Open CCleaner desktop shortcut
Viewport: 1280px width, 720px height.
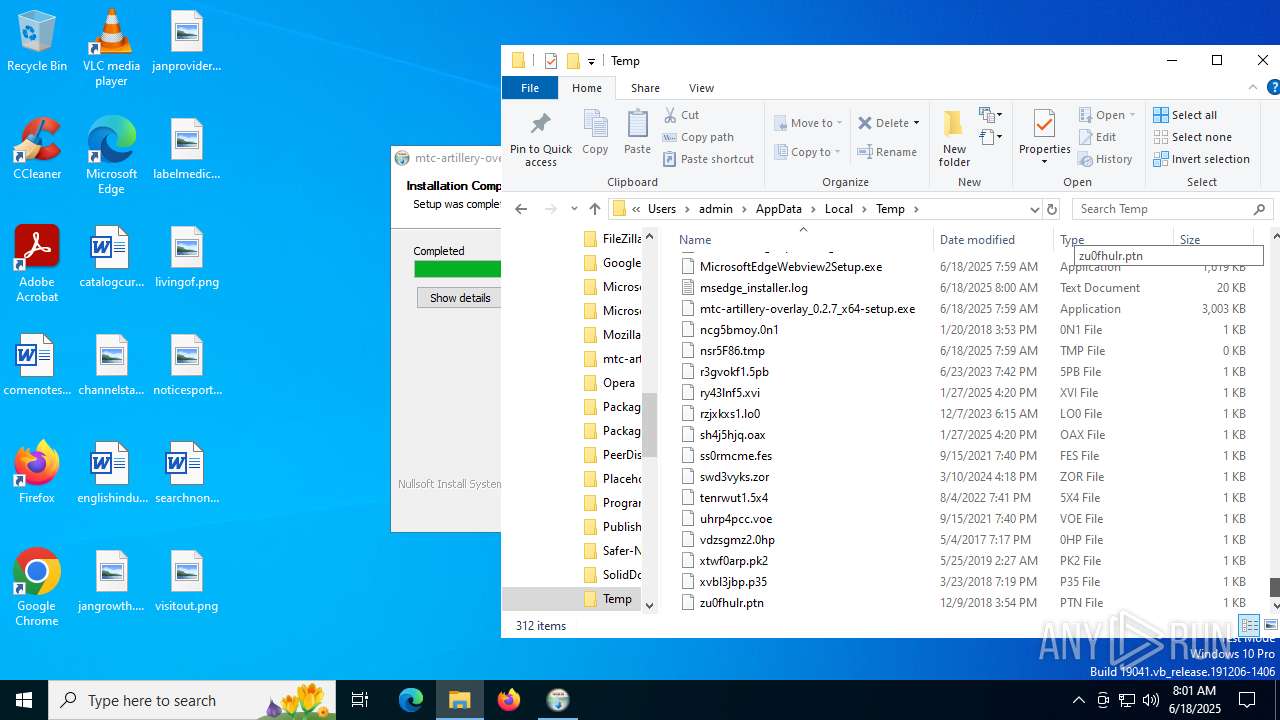coord(37,149)
